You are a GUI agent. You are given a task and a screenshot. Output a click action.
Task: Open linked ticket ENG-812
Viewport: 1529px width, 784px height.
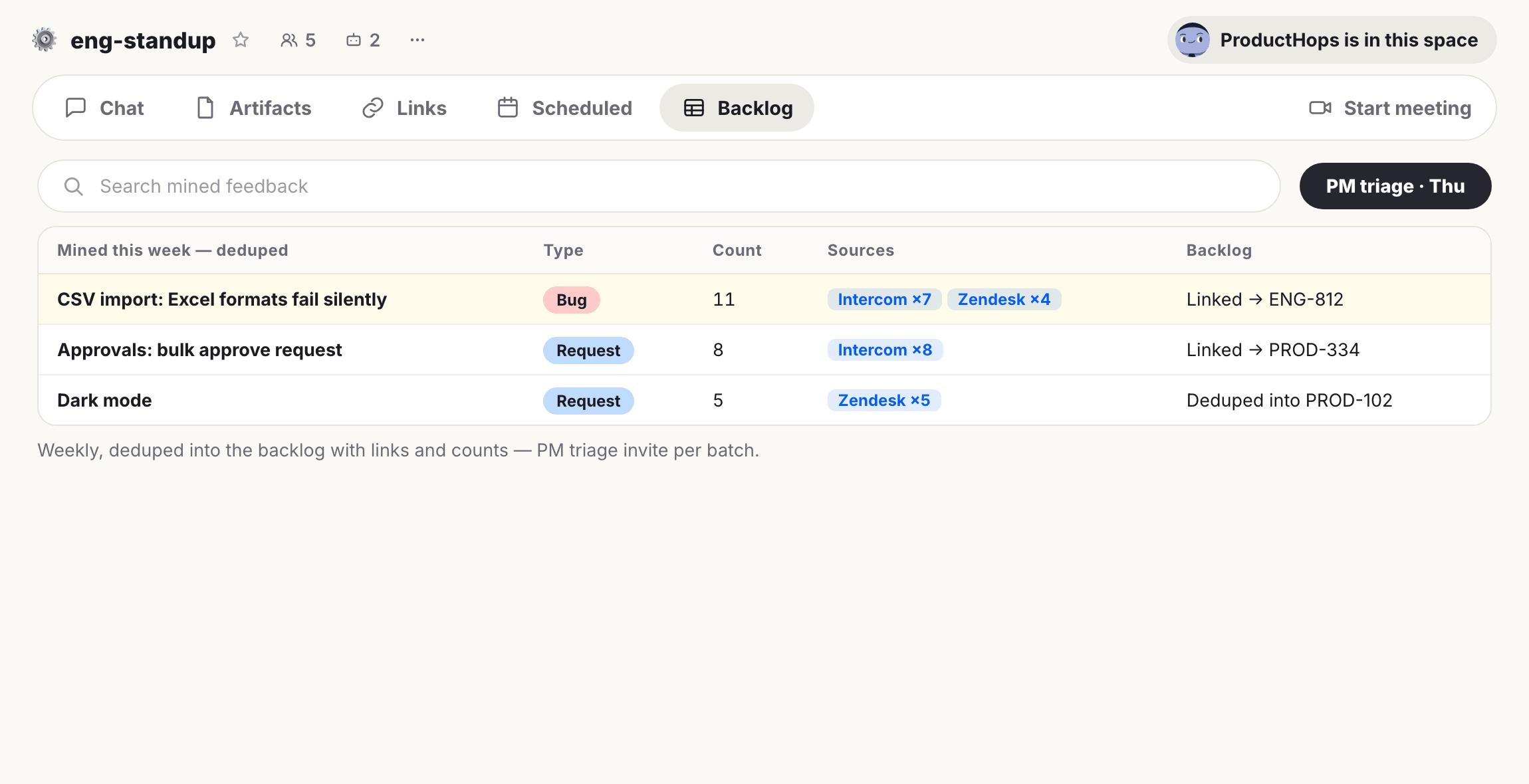tap(1265, 299)
